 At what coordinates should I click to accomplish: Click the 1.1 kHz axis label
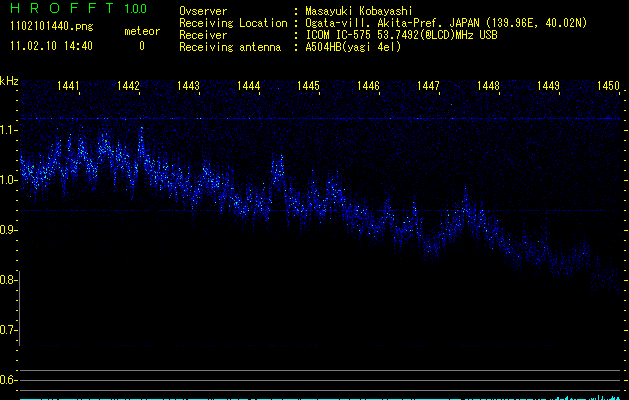click(x=9, y=130)
